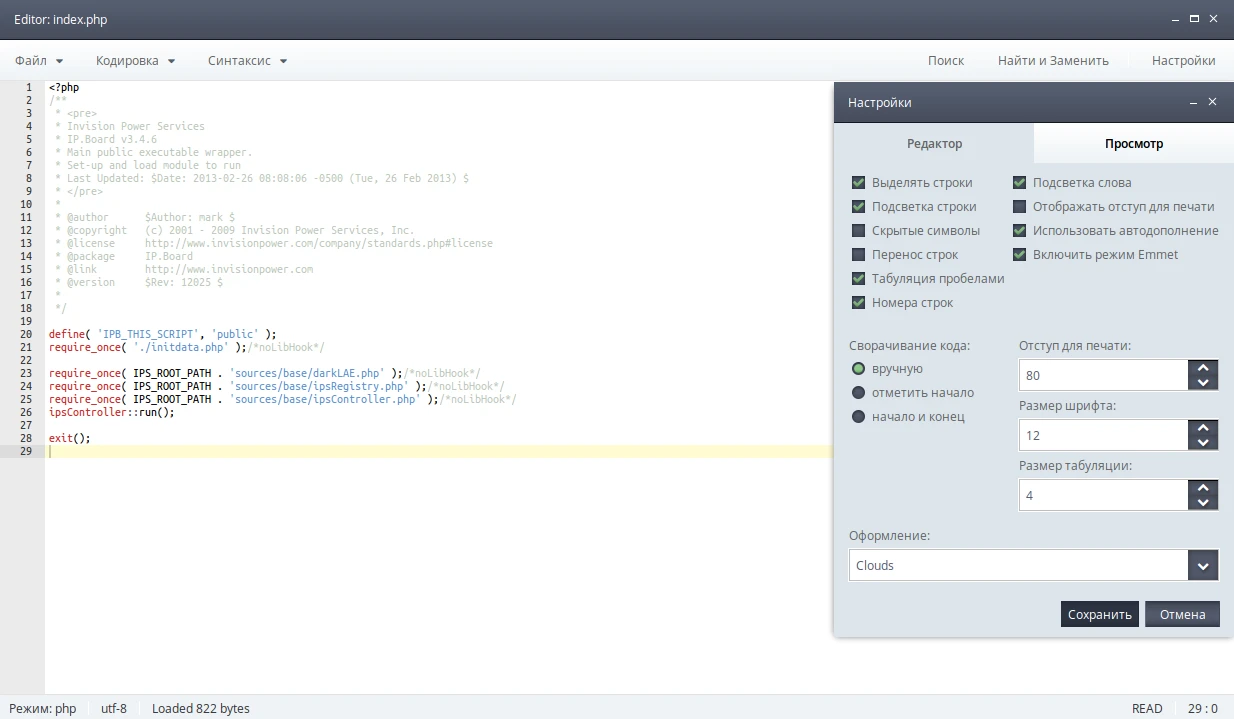Decrease the Отступ для печати value
The width and height of the screenshot is (1234, 719).
pyautogui.click(x=1203, y=383)
